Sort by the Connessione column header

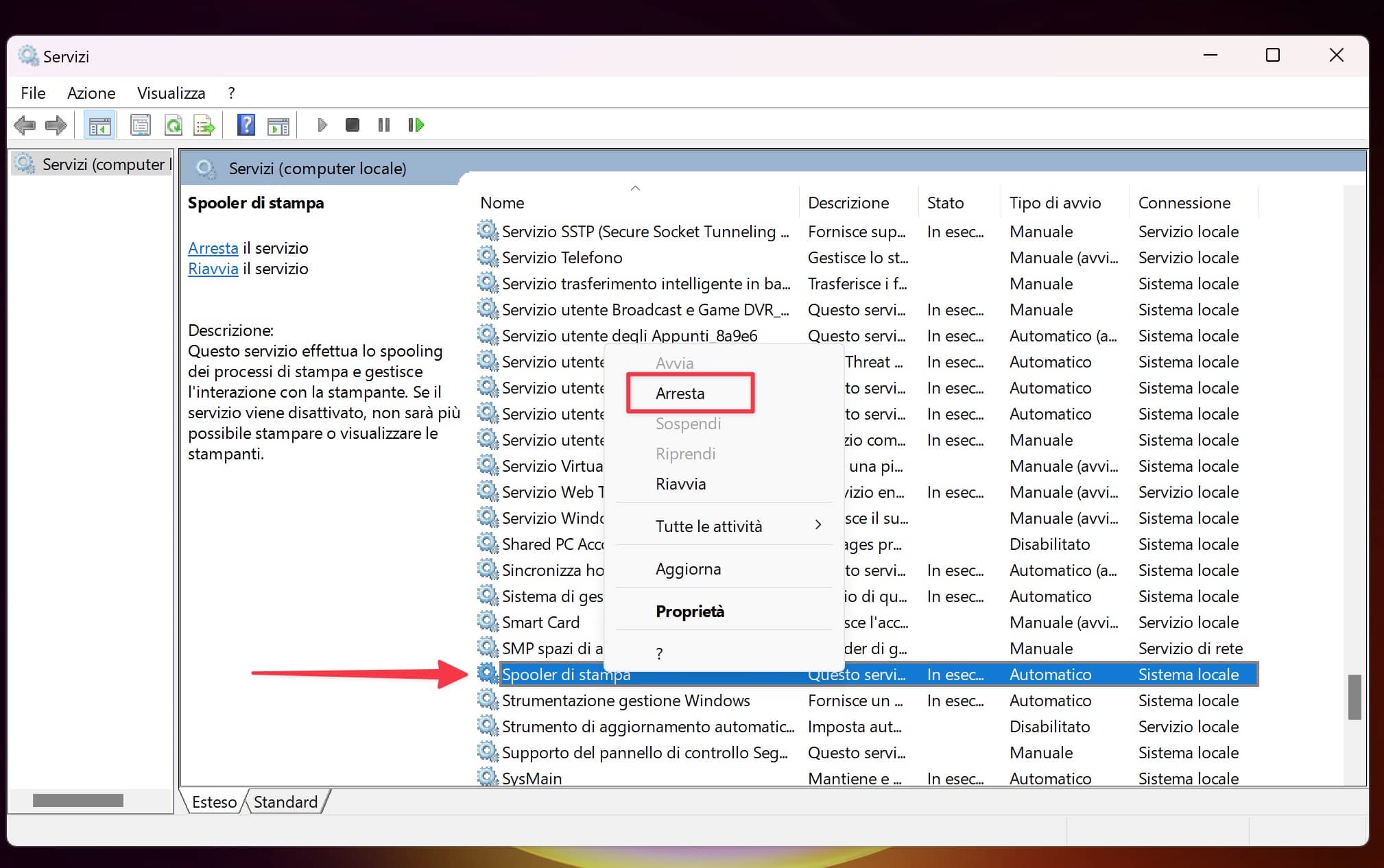tap(1194, 202)
